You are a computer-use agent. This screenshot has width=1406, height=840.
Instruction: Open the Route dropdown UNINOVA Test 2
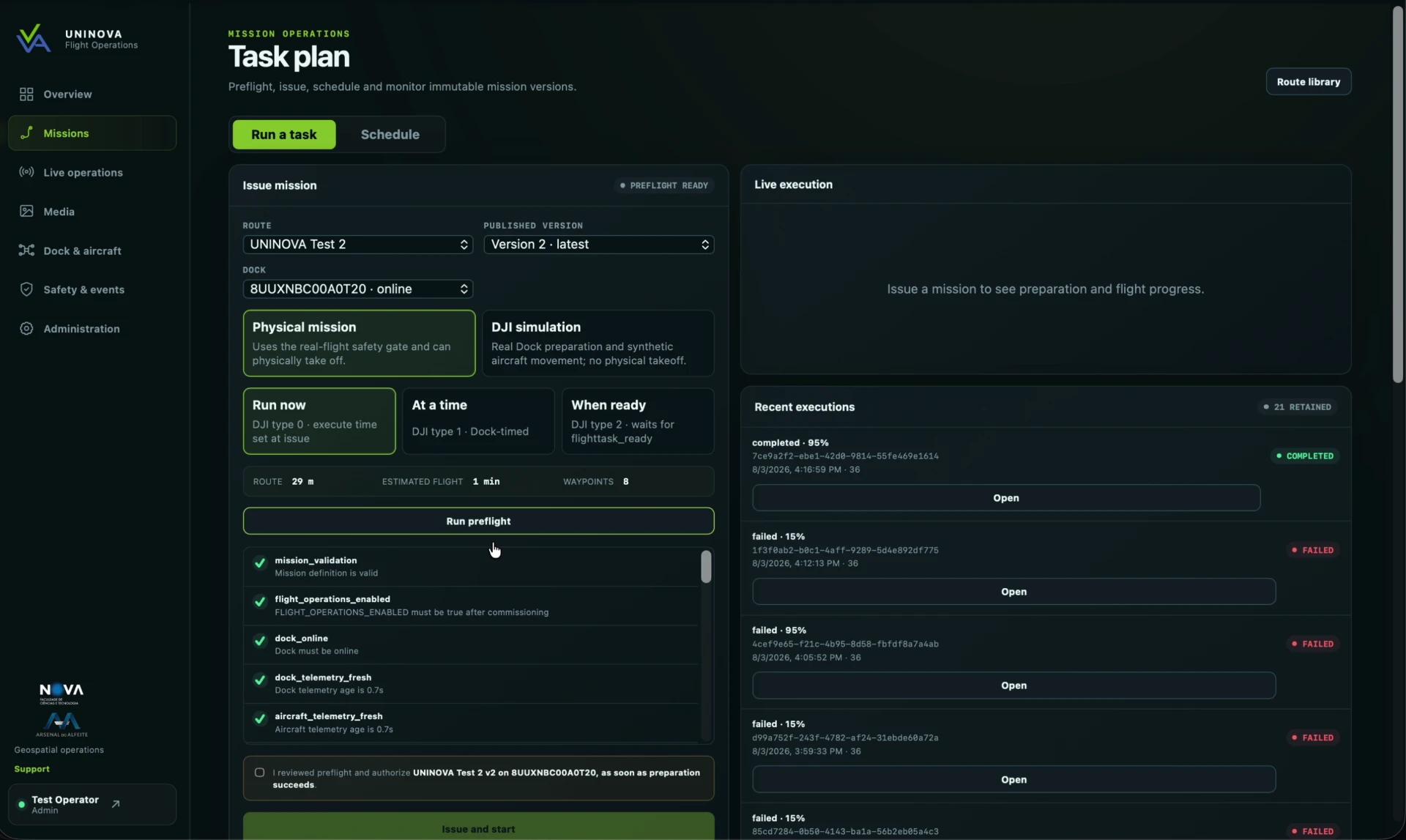pyautogui.click(x=358, y=245)
